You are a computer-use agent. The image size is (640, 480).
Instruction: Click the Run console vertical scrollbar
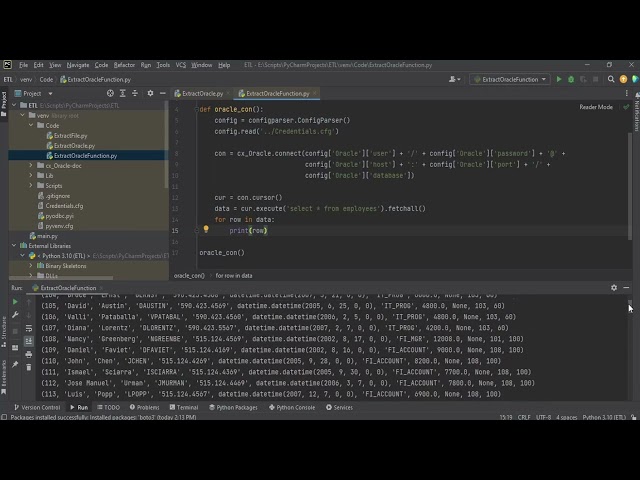[630, 305]
